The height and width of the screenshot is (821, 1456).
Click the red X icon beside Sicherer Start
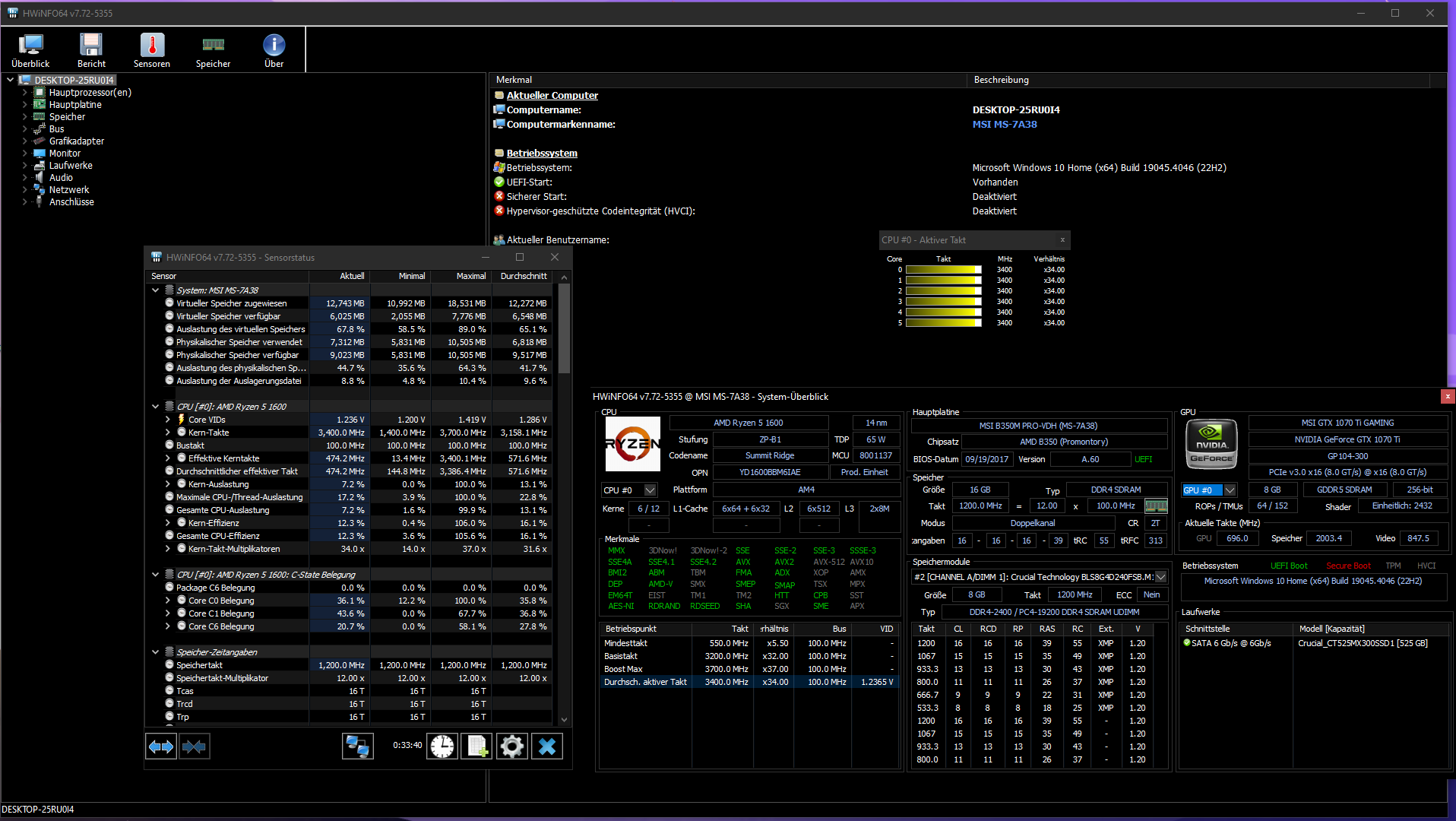[x=499, y=196]
